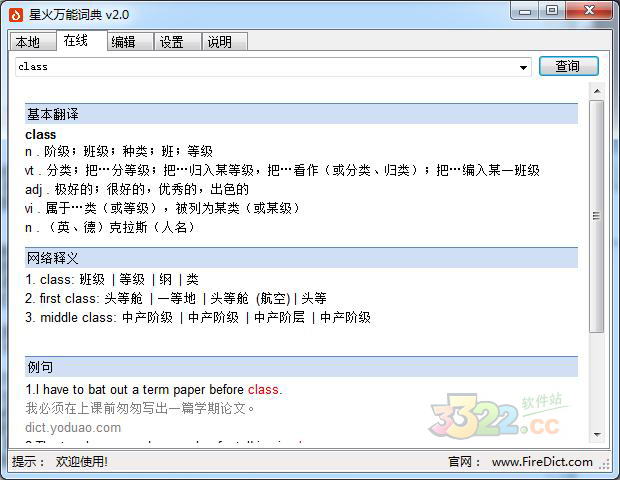Click the 网络释义 section header

click(301, 258)
